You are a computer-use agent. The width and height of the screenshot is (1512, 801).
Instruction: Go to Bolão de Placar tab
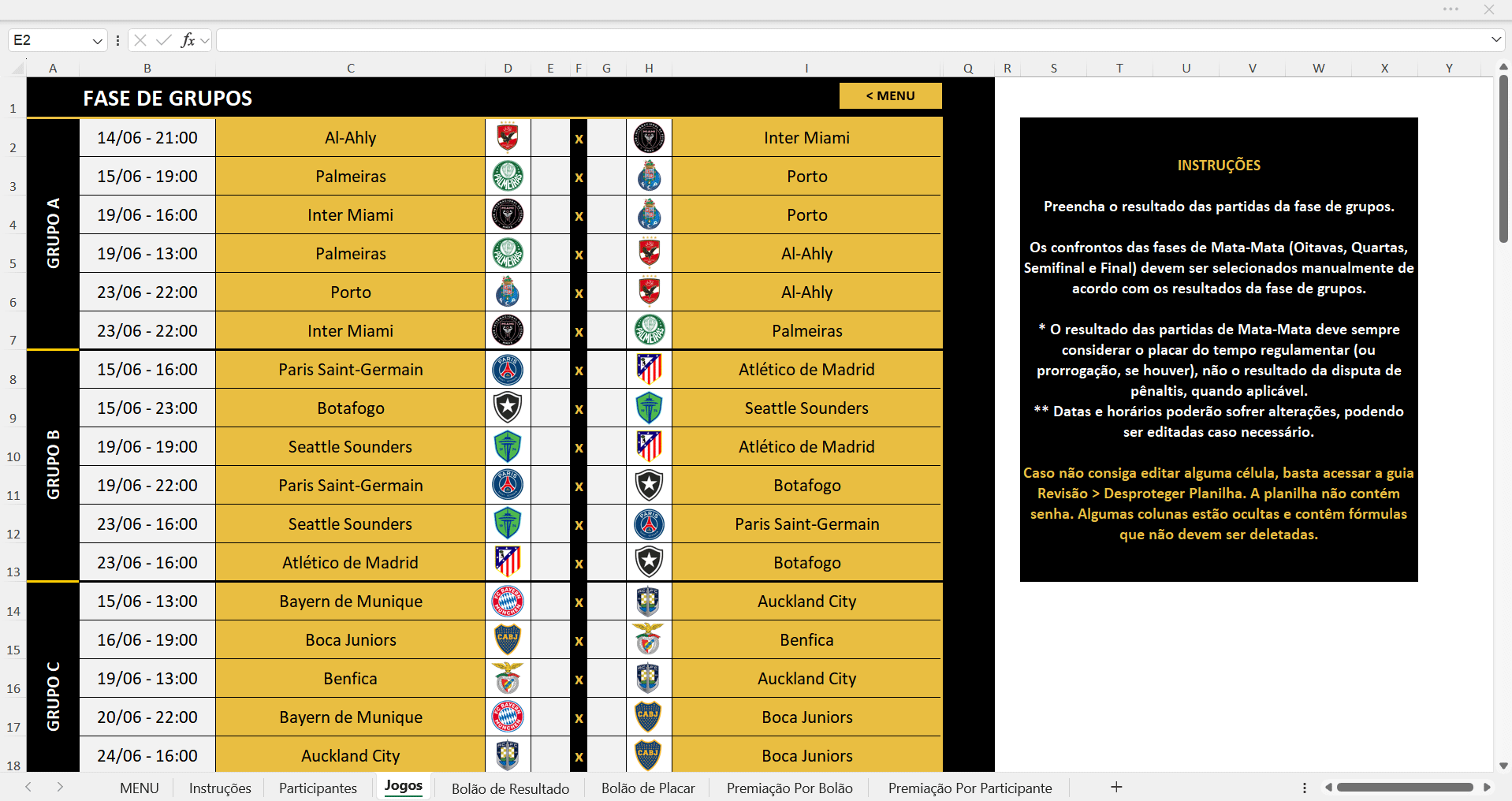pos(648,788)
